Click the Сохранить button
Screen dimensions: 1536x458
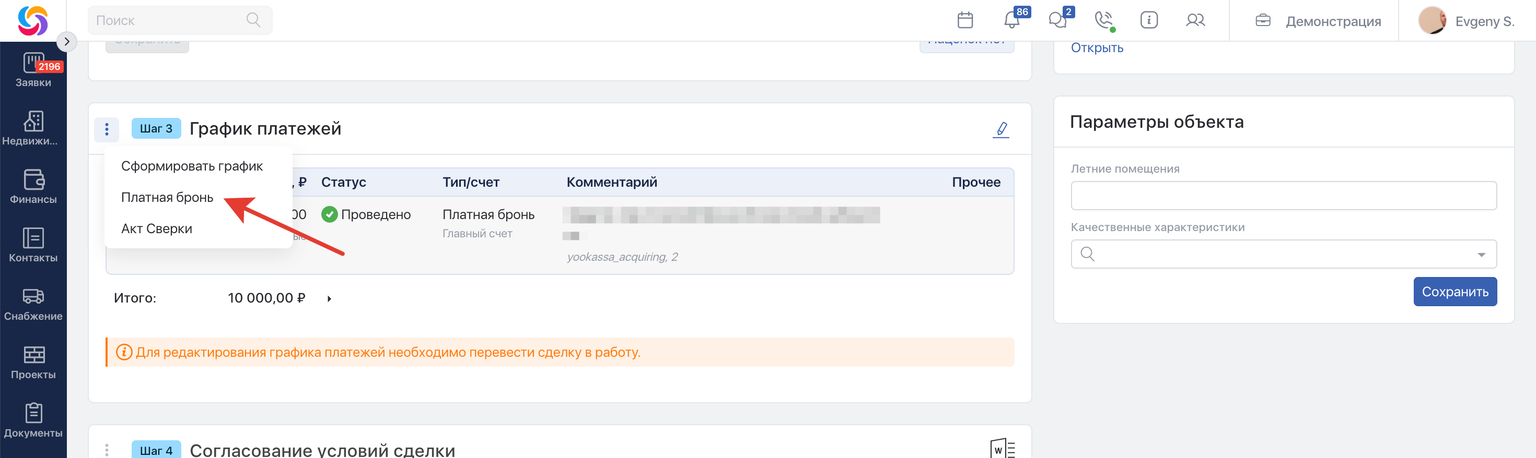pyautogui.click(x=1454, y=292)
